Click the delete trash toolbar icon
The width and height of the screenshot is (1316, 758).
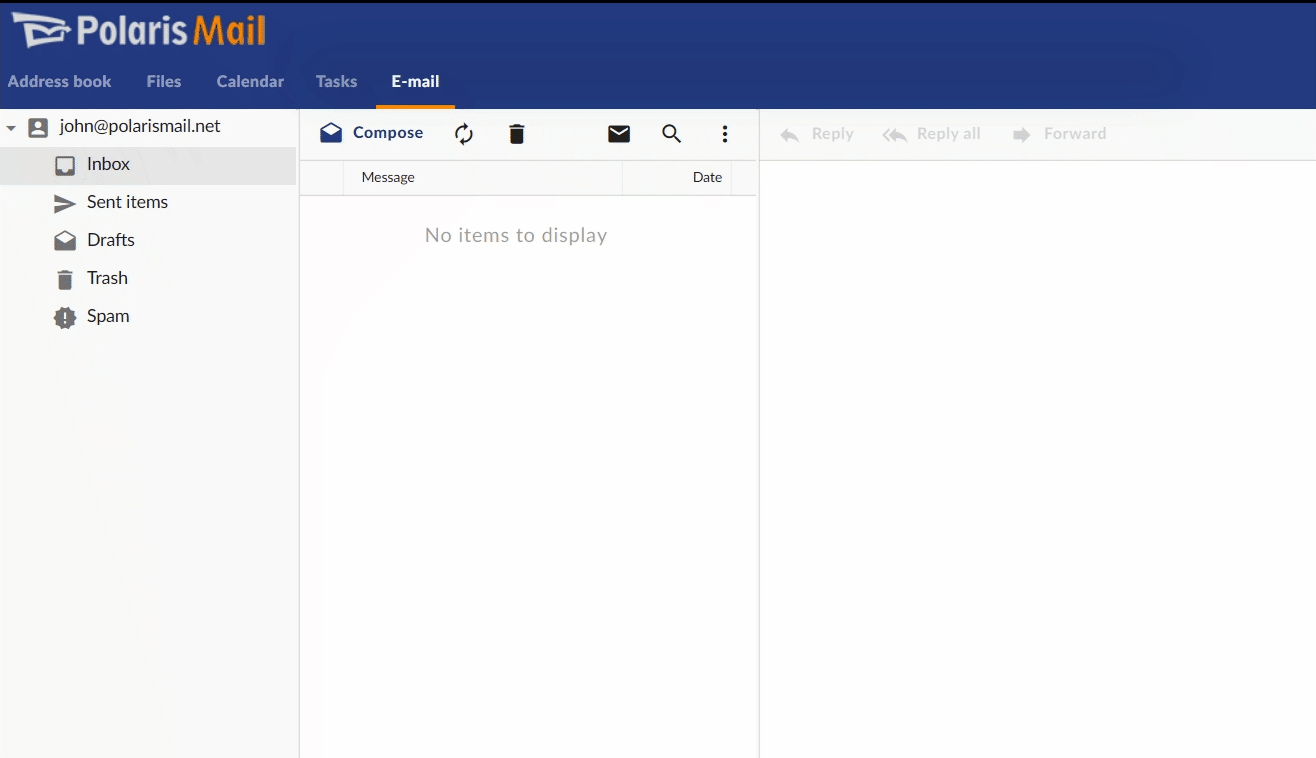[x=517, y=134]
